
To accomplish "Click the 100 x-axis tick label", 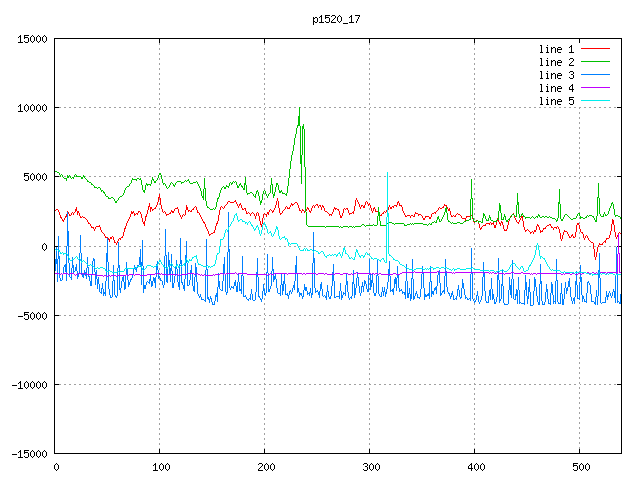I will tap(160, 467).
